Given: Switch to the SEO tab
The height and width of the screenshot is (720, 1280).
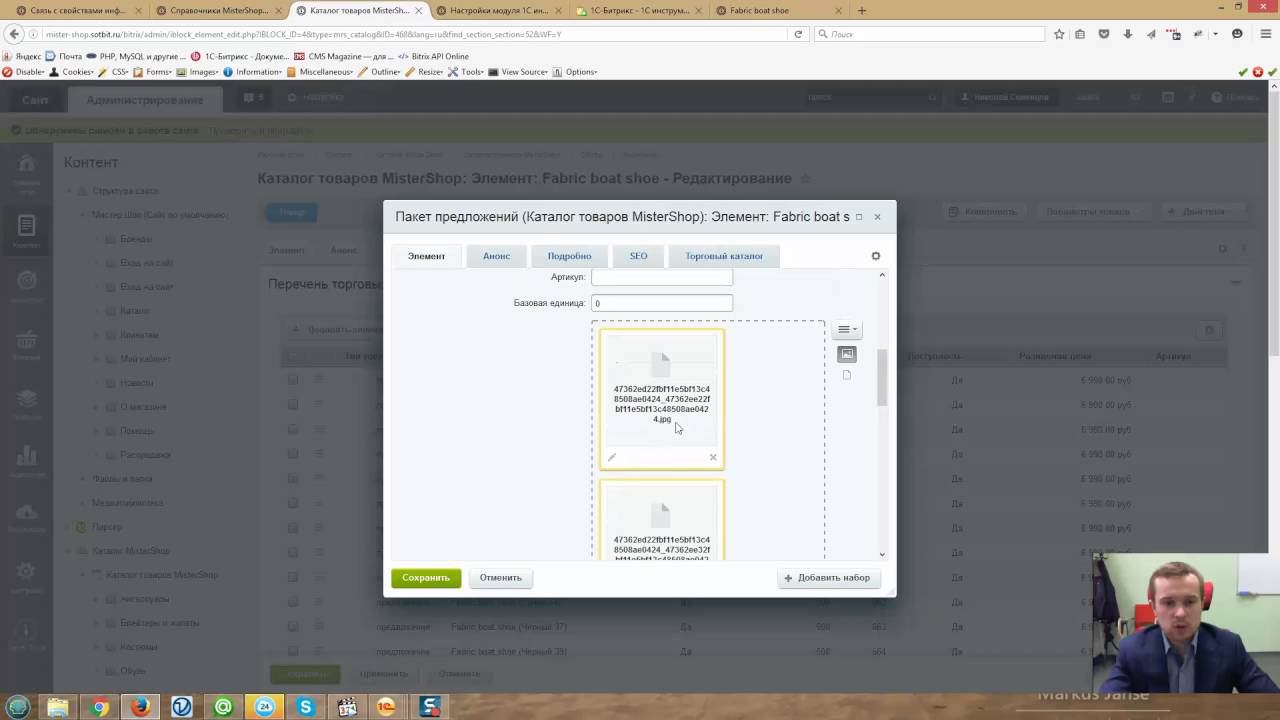Looking at the screenshot, I should [638, 256].
